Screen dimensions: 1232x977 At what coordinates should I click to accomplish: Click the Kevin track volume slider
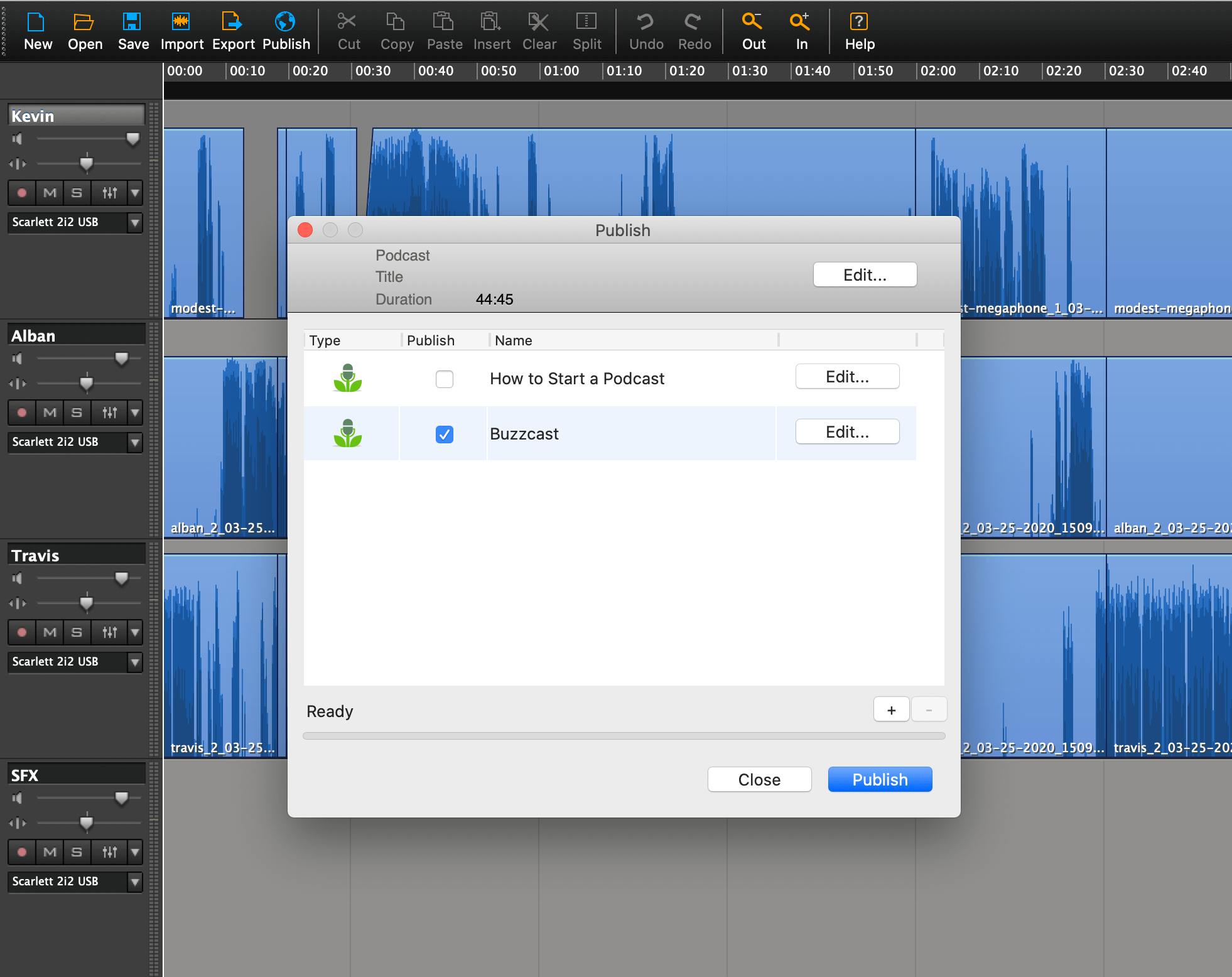132,139
